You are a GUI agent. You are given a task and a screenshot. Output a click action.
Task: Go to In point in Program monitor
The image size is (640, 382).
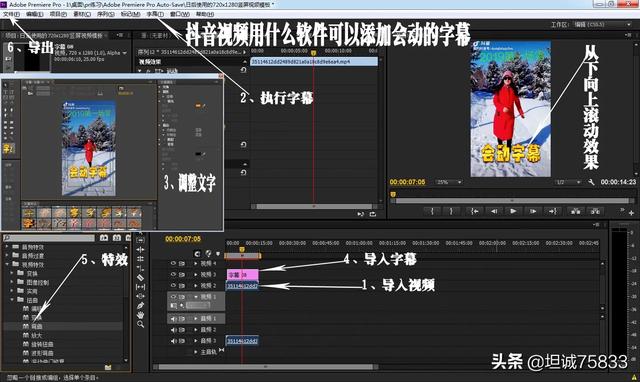point(474,211)
